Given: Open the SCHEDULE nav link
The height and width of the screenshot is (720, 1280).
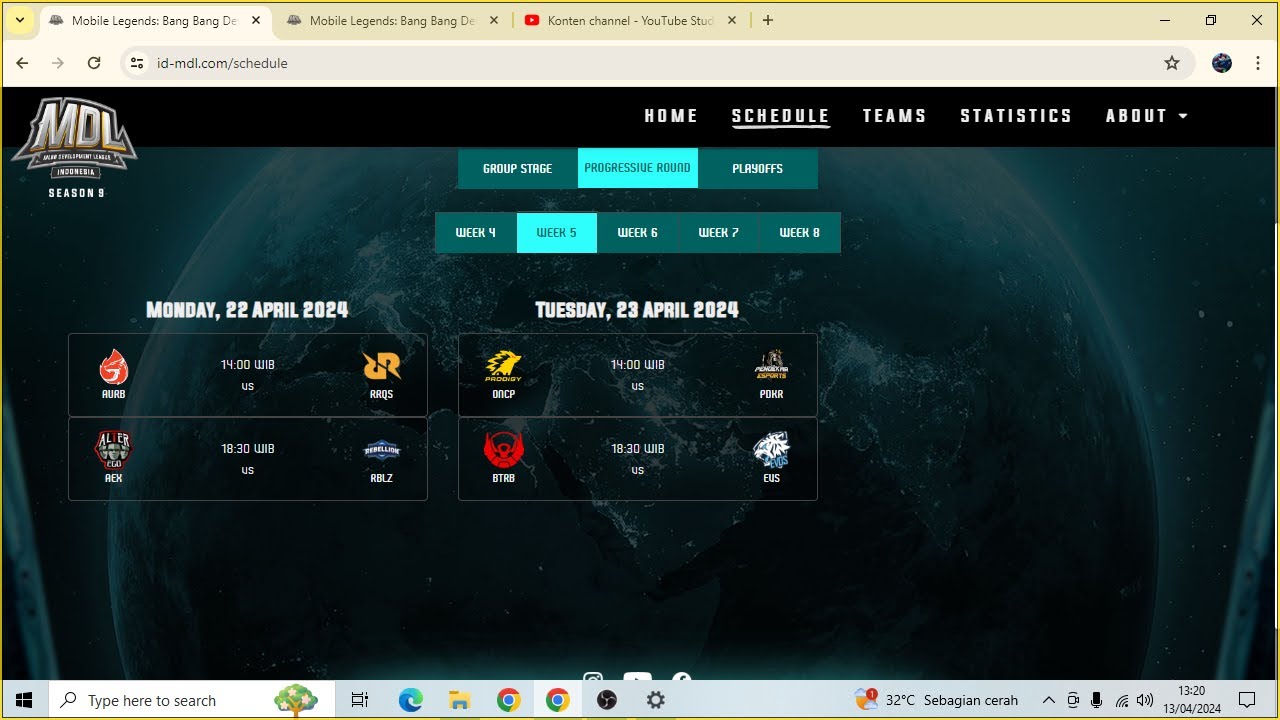Looking at the screenshot, I should point(781,116).
